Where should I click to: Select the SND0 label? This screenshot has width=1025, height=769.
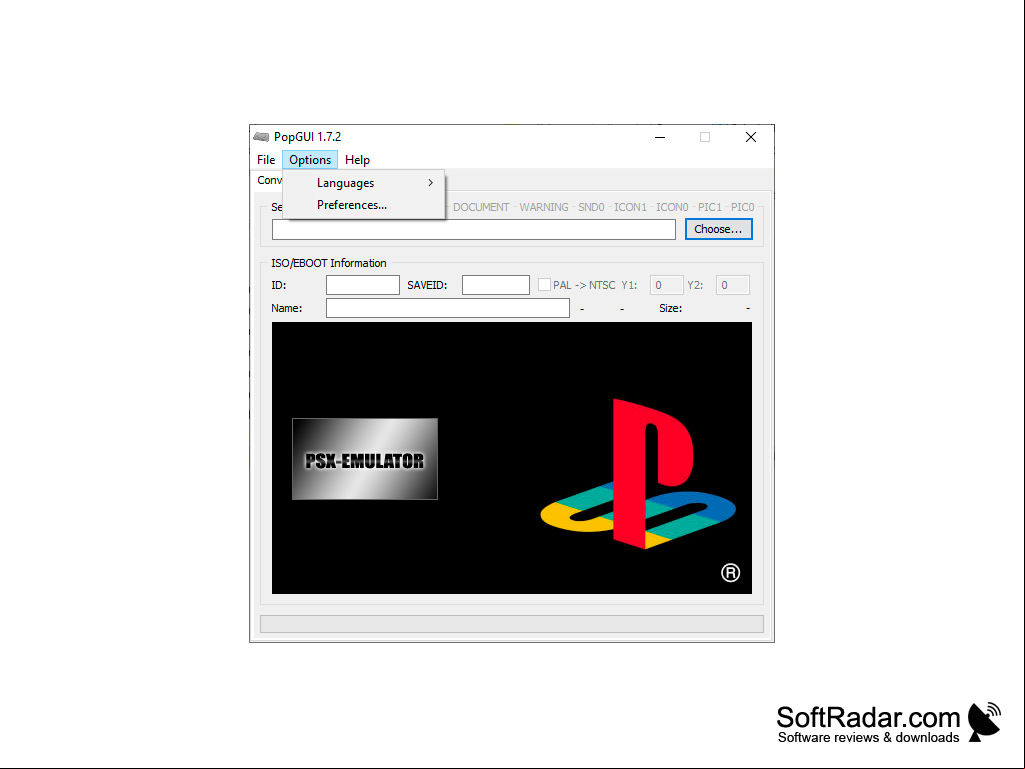tap(591, 207)
